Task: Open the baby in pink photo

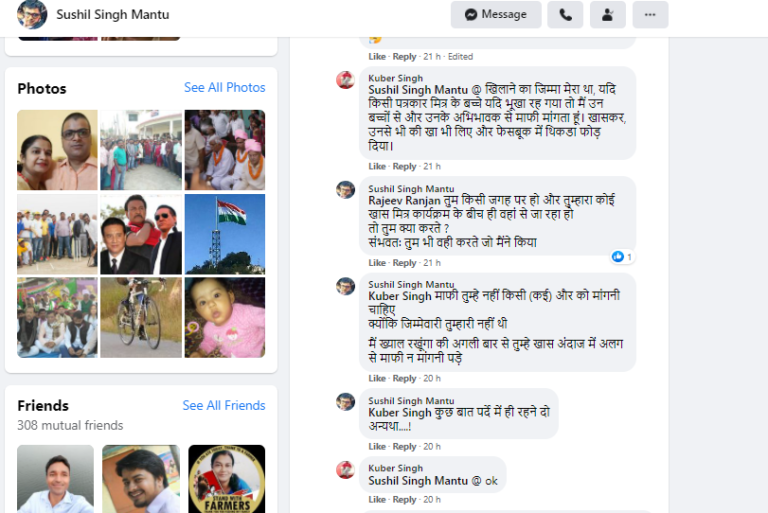Action: coord(225,318)
